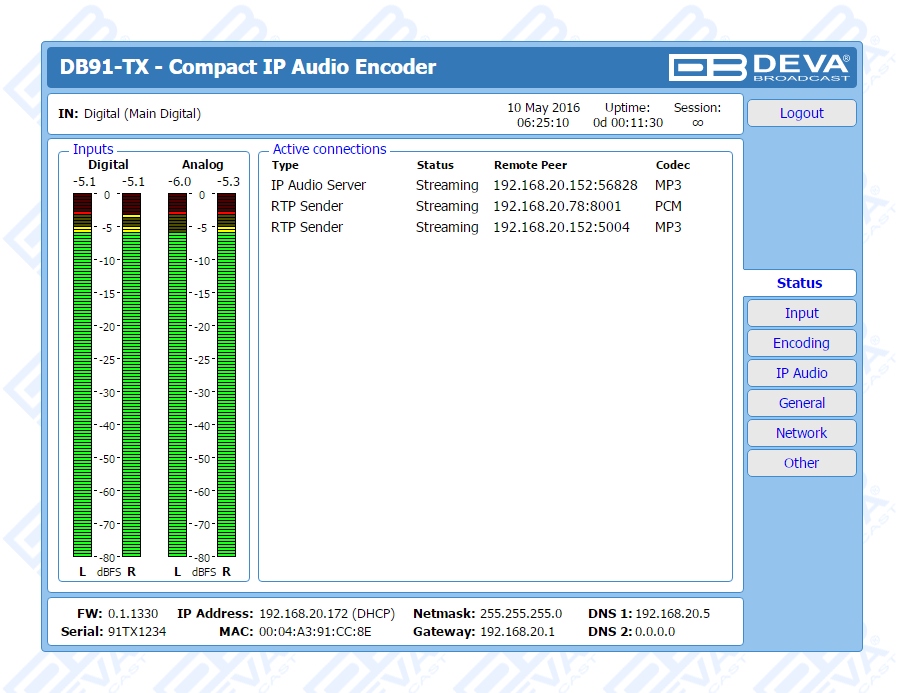This screenshot has width=904, height=693.
Task: Click the session infinity symbol
Action: pos(697,123)
